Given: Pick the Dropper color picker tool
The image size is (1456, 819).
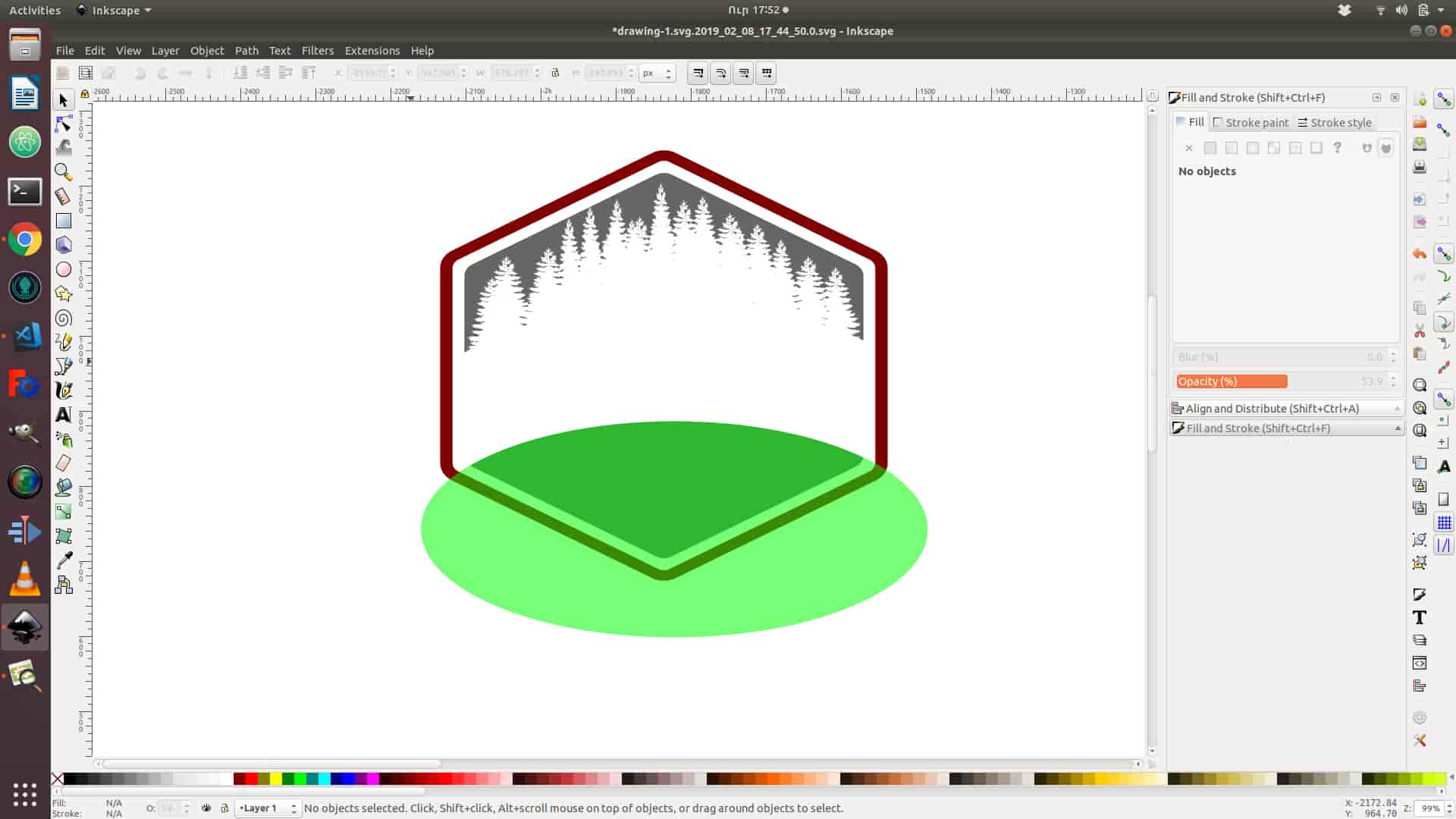Looking at the screenshot, I should (64, 560).
